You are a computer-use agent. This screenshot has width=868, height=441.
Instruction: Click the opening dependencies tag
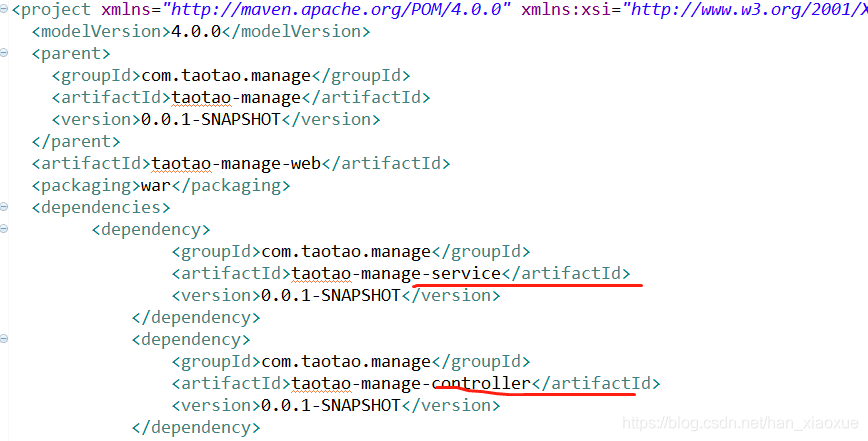(x=101, y=207)
